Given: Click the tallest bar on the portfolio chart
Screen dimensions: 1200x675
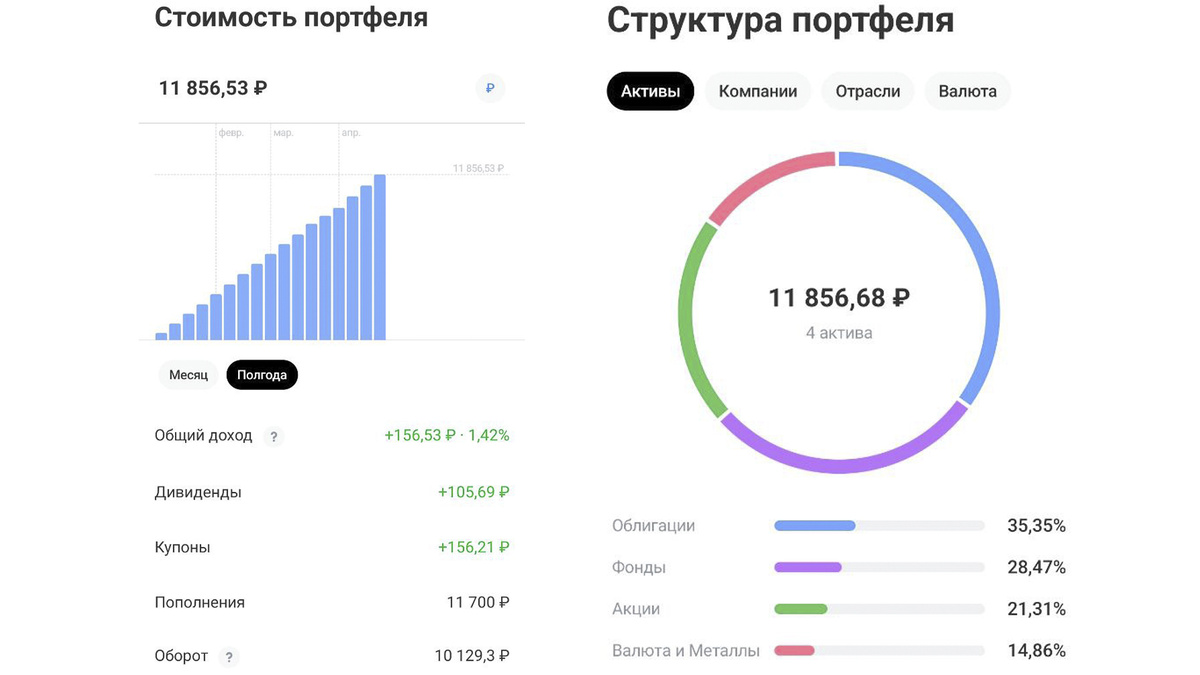Looking at the screenshot, I should [380, 255].
